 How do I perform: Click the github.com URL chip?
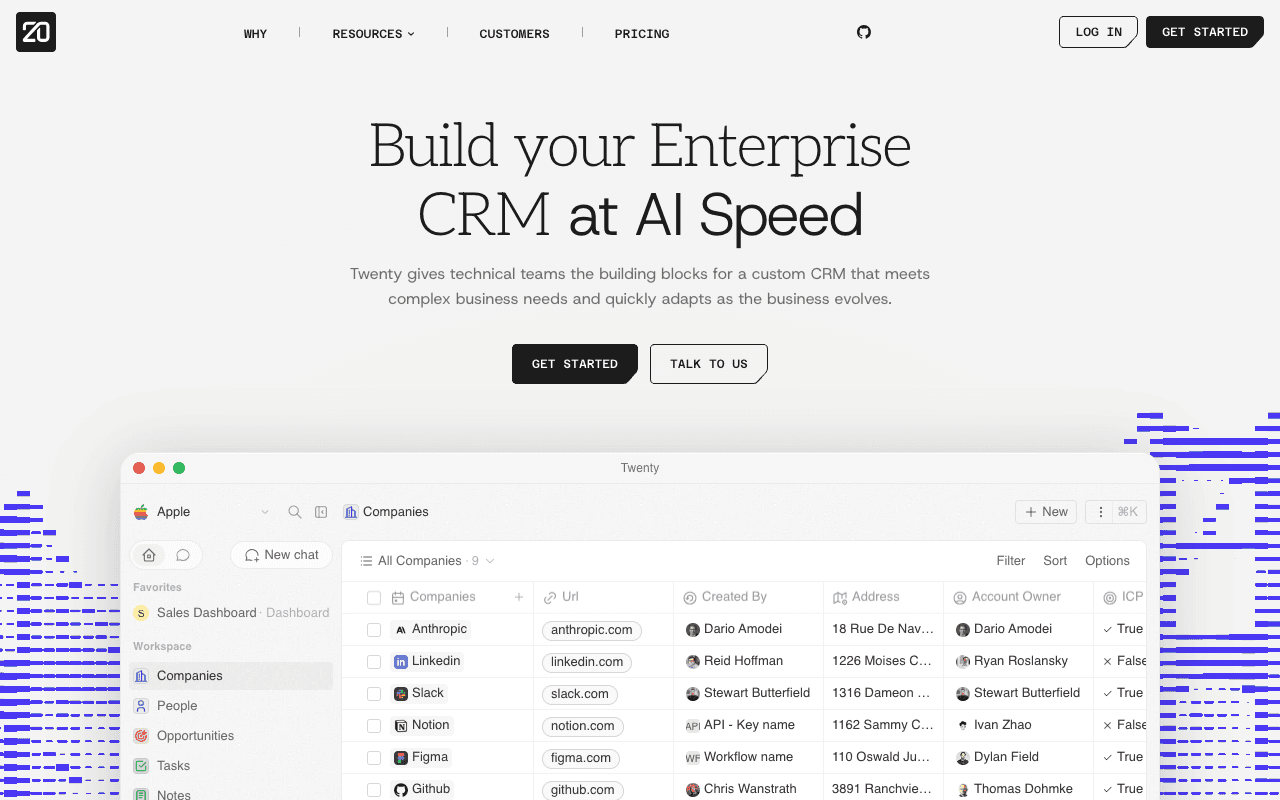[x=583, y=790]
